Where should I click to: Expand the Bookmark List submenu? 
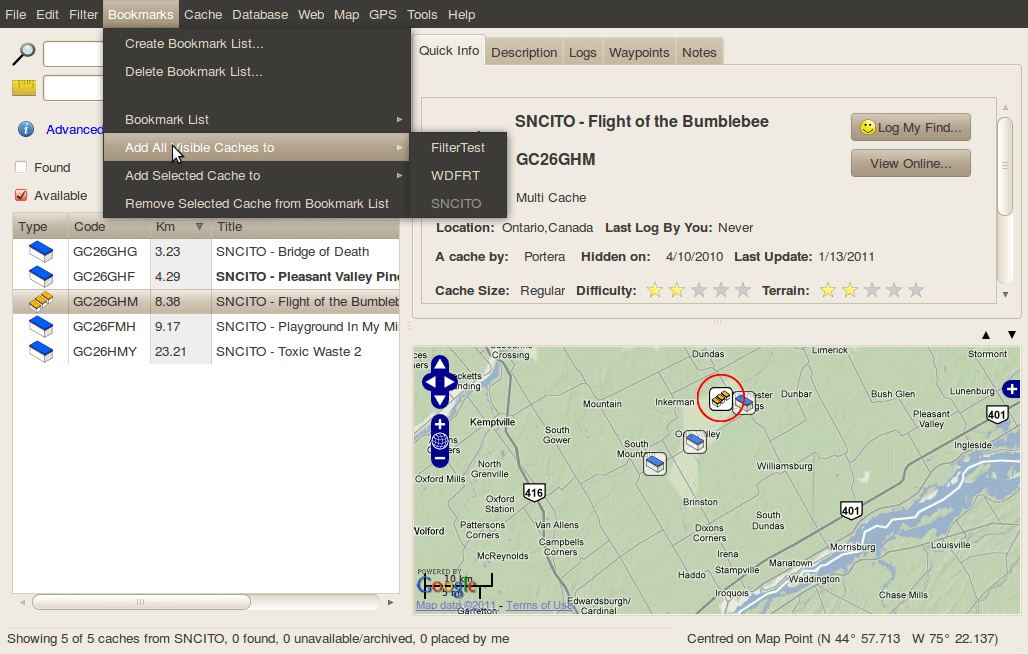256,119
